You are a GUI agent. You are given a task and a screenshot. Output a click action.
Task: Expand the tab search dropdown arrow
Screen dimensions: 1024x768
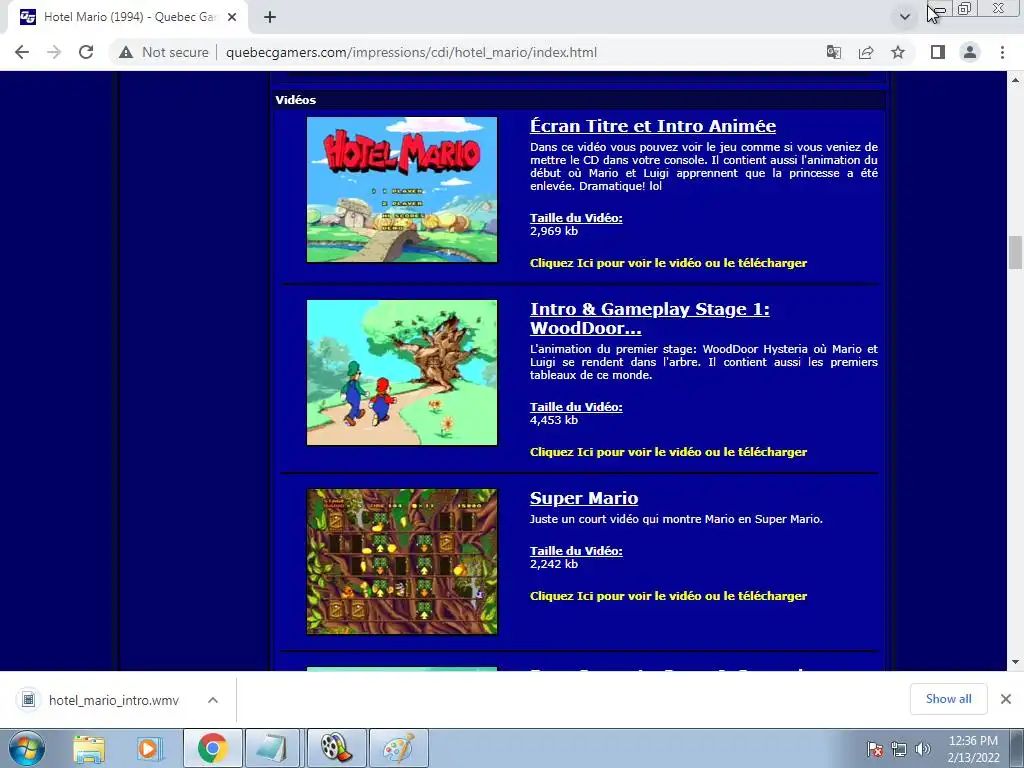904,17
